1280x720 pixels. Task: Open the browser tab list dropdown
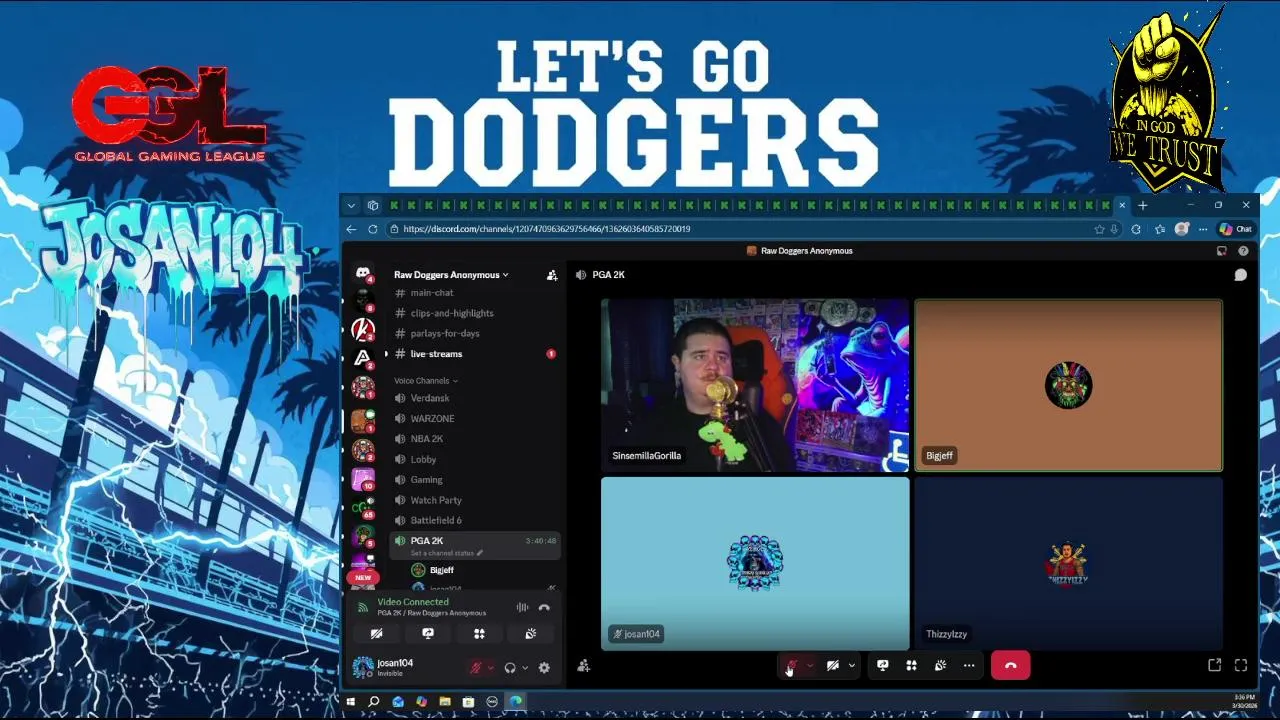coord(351,205)
